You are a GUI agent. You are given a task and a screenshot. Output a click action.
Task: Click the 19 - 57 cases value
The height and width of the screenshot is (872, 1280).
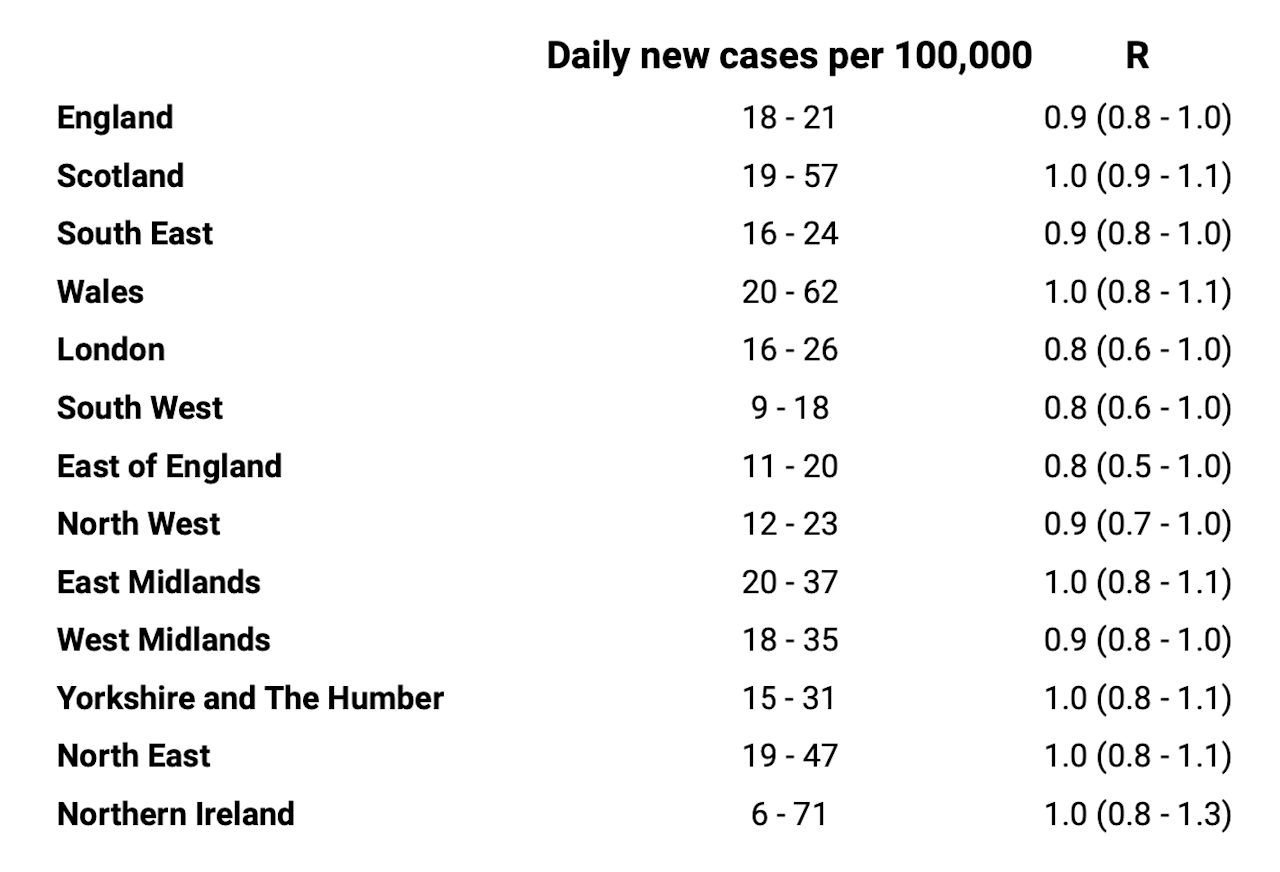pyautogui.click(x=789, y=176)
